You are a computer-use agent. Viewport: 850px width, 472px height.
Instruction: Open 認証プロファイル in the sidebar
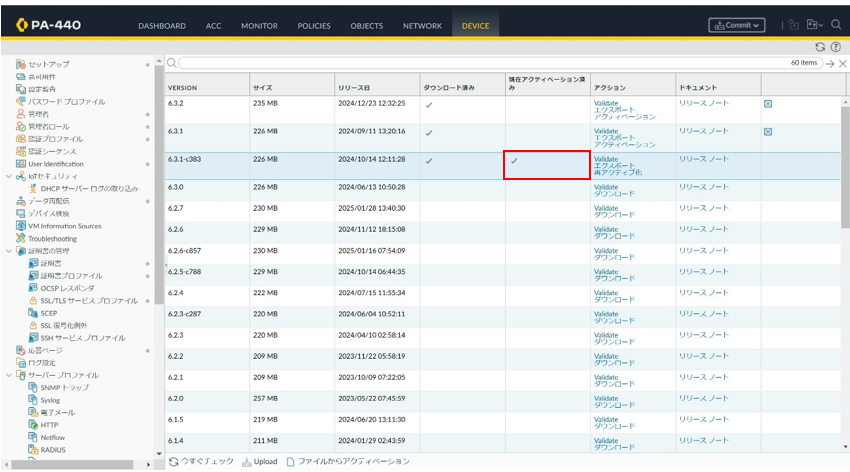click(55, 139)
